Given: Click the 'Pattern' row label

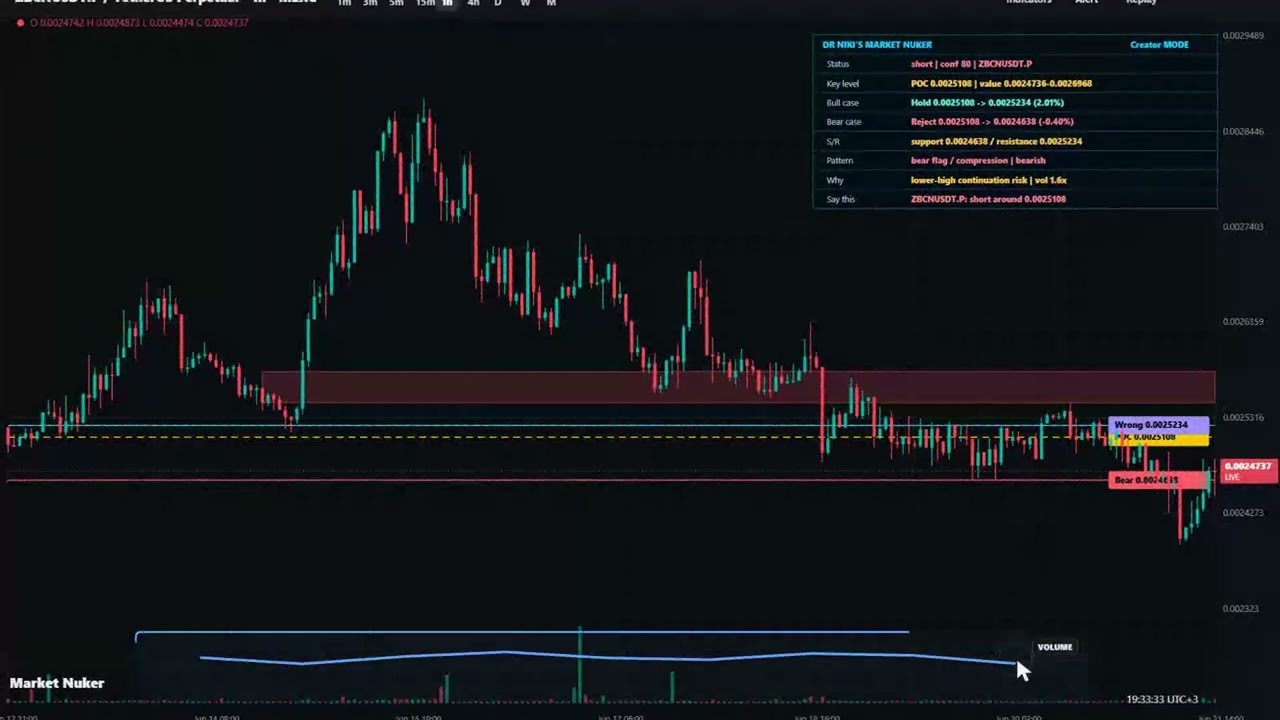Looking at the screenshot, I should click(840, 161).
